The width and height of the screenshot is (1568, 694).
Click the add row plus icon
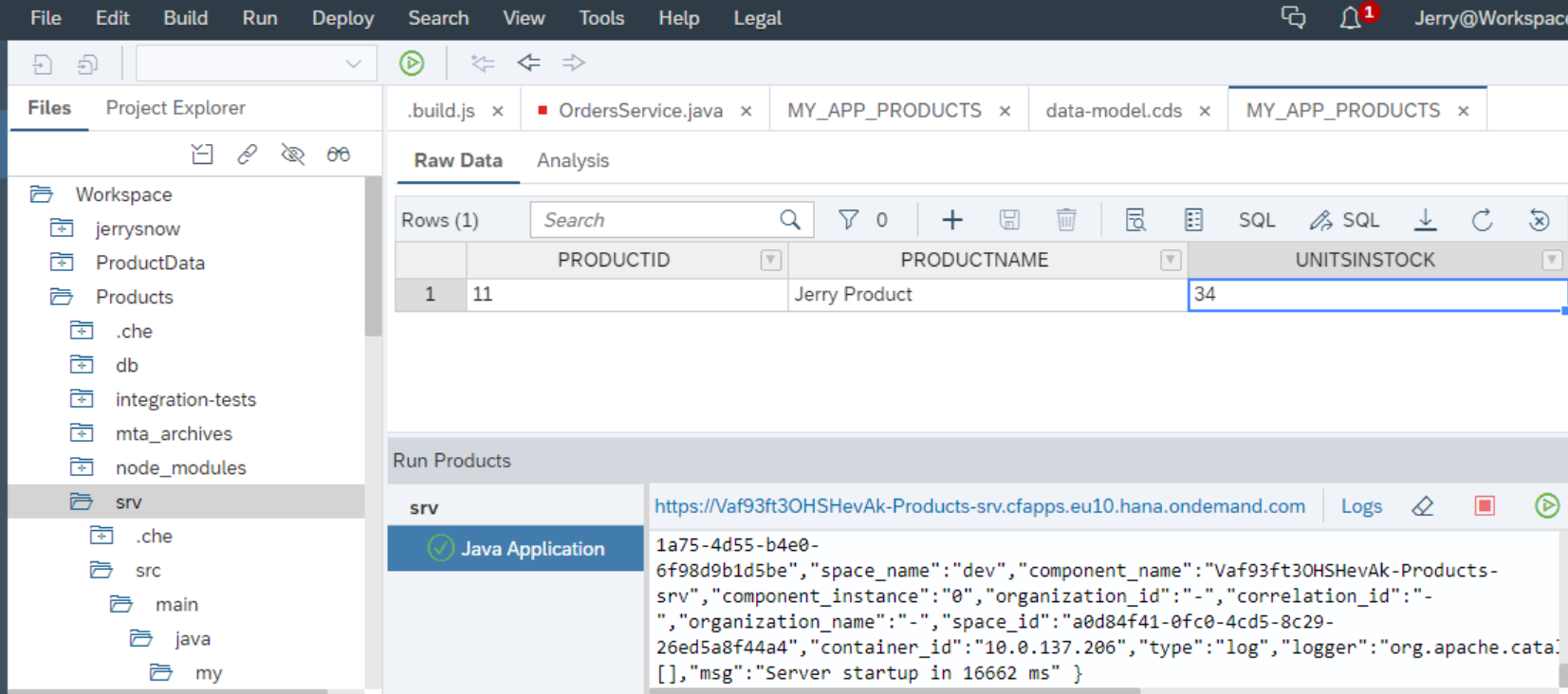[x=952, y=221]
